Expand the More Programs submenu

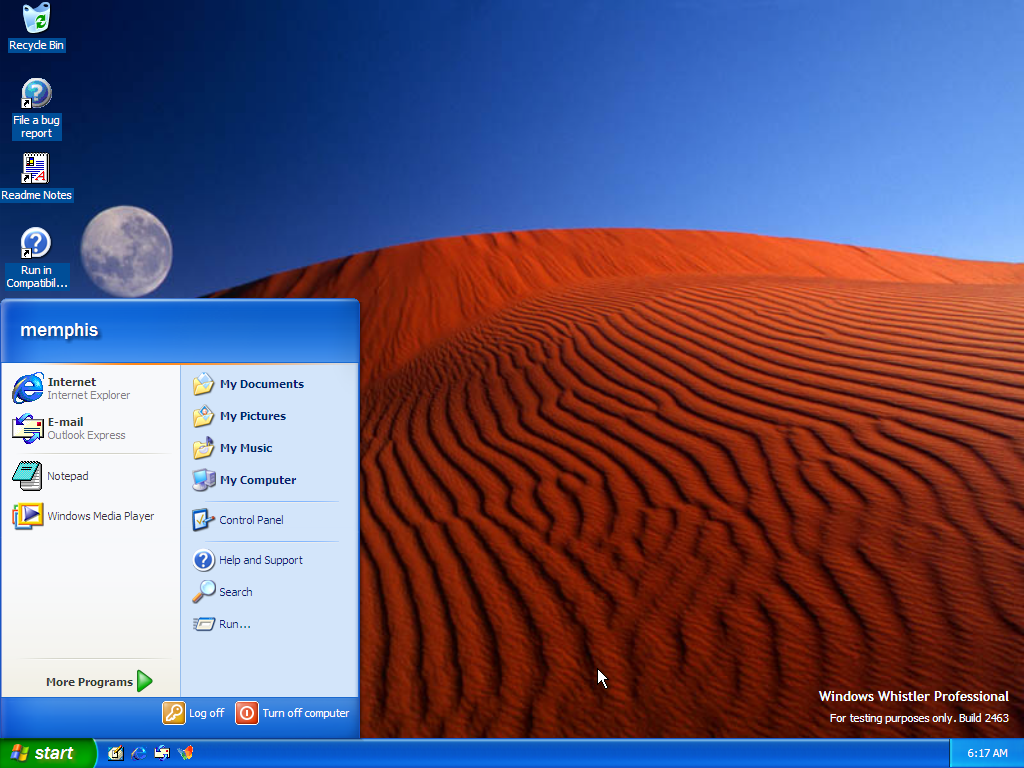99,682
